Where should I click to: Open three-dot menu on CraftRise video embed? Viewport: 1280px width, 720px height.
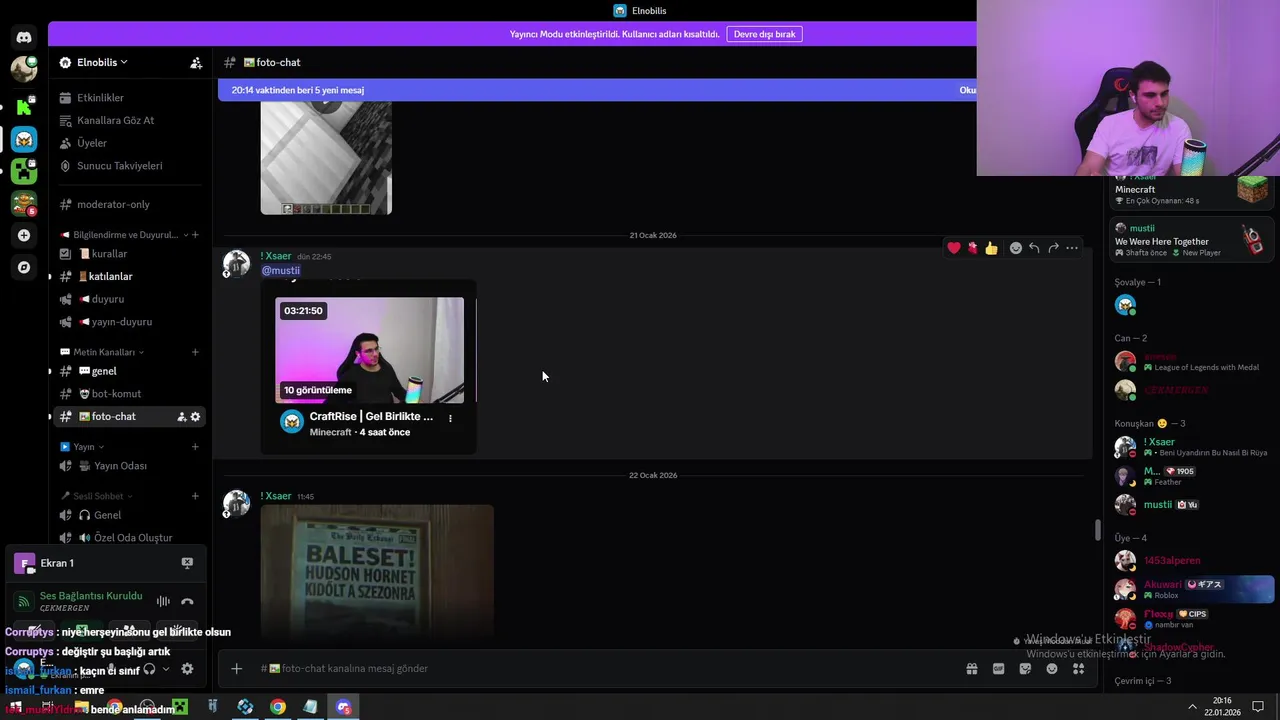tap(450, 418)
